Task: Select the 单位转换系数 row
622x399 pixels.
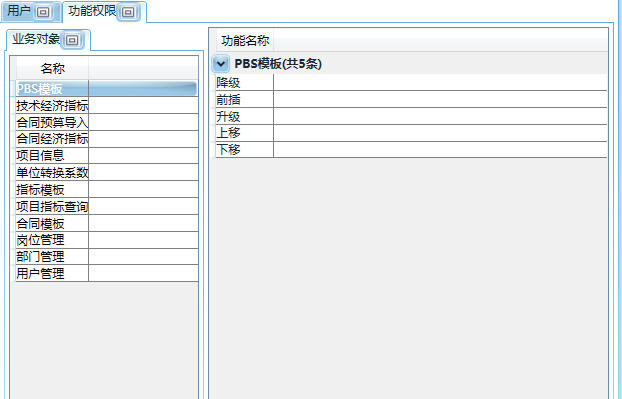Action: point(106,173)
